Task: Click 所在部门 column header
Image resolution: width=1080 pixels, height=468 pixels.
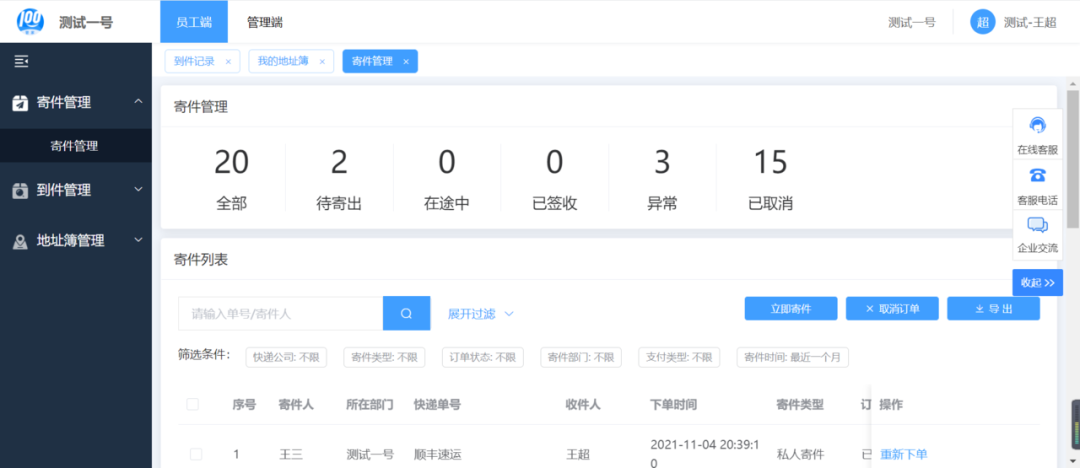Action: tap(370, 405)
